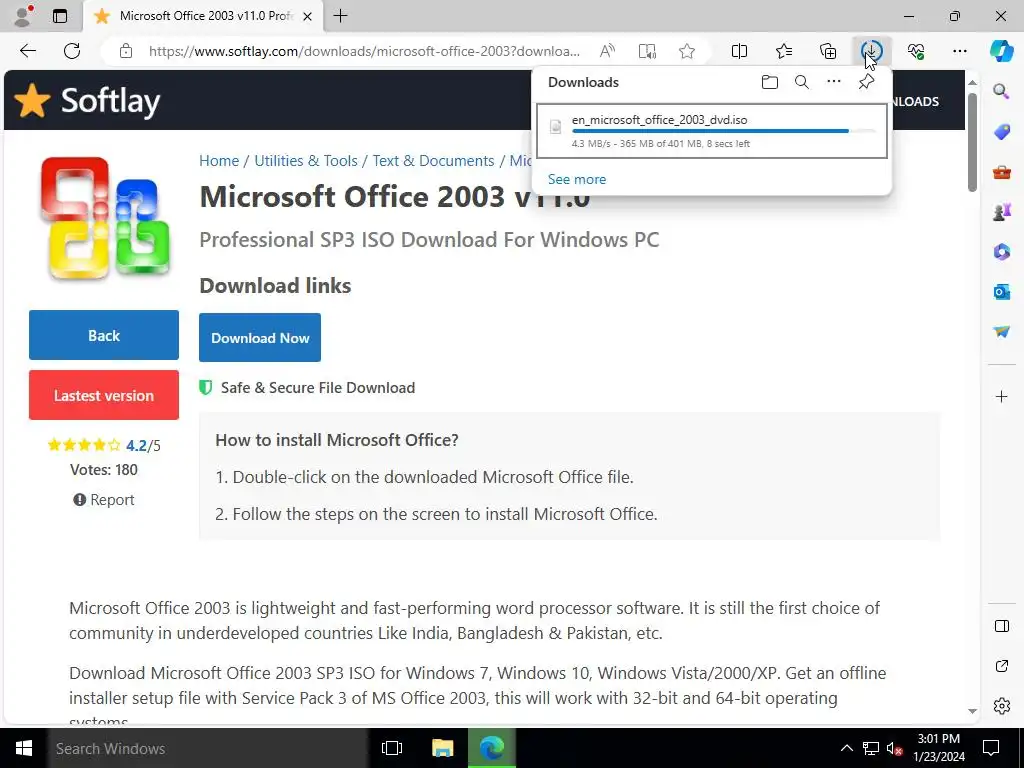The height and width of the screenshot is (768, 1024).
Task: Open downloads folder from Downloads popup
Action: 770,82
